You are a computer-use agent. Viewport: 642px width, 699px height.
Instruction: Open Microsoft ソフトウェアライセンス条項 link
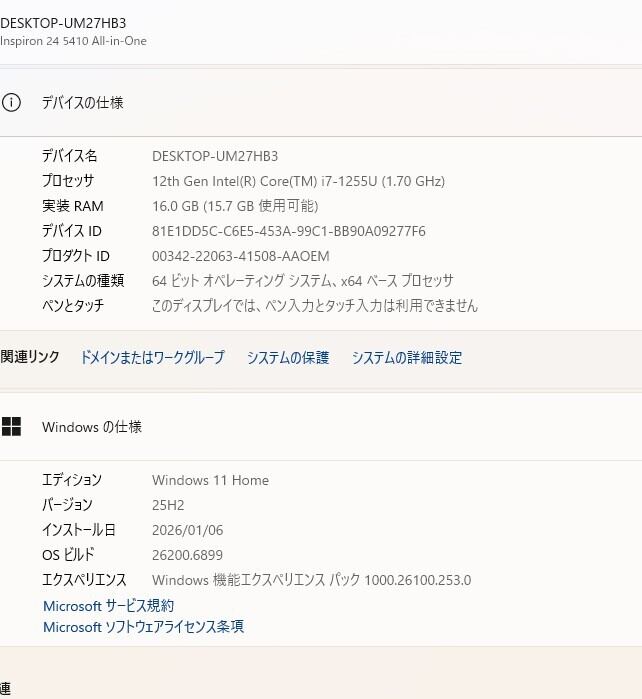pos(143,627)
